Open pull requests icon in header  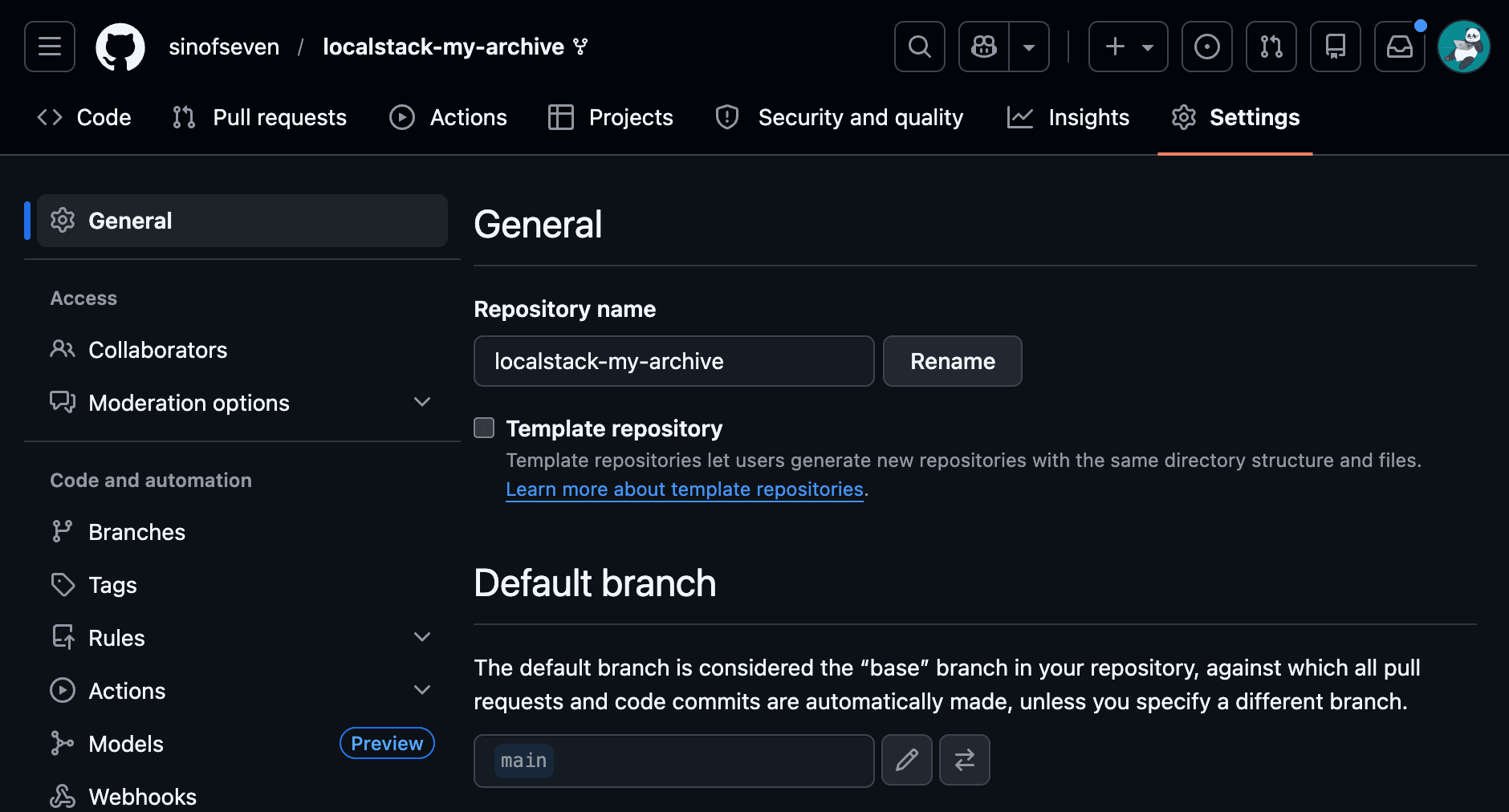pos(1271,47)
